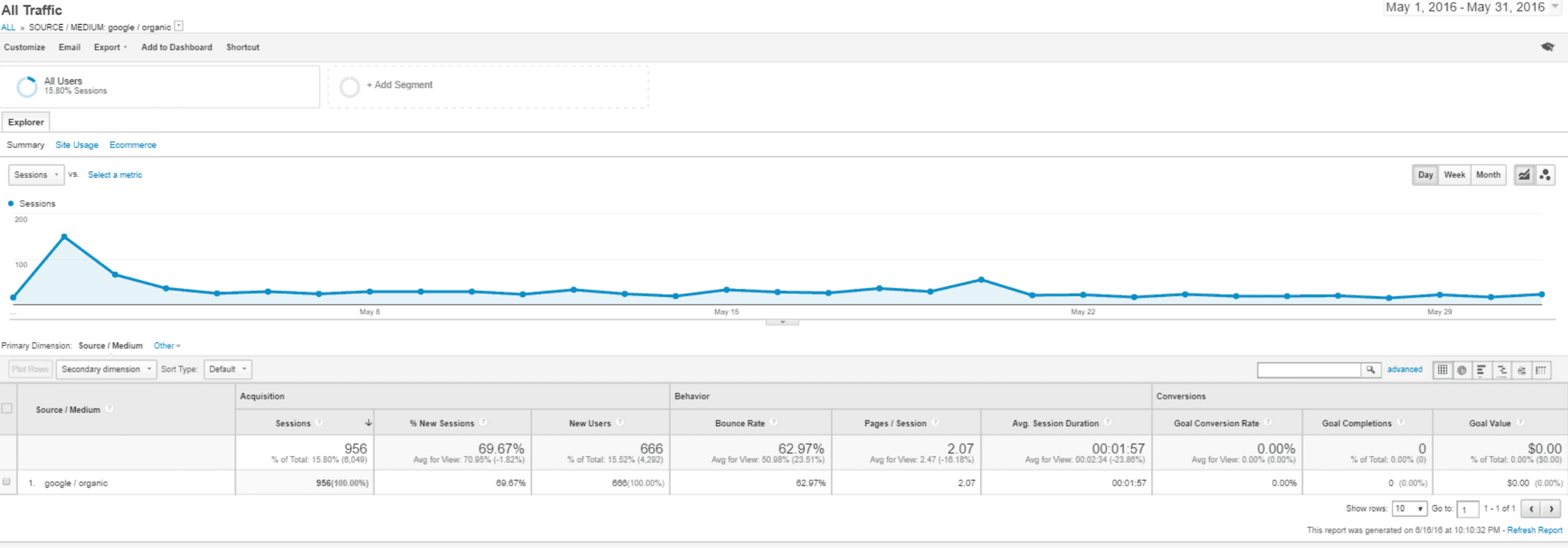Screen dimensions: 1568x548
Task: Click the Source / Medium primary dimension
Action: [111, 346]
